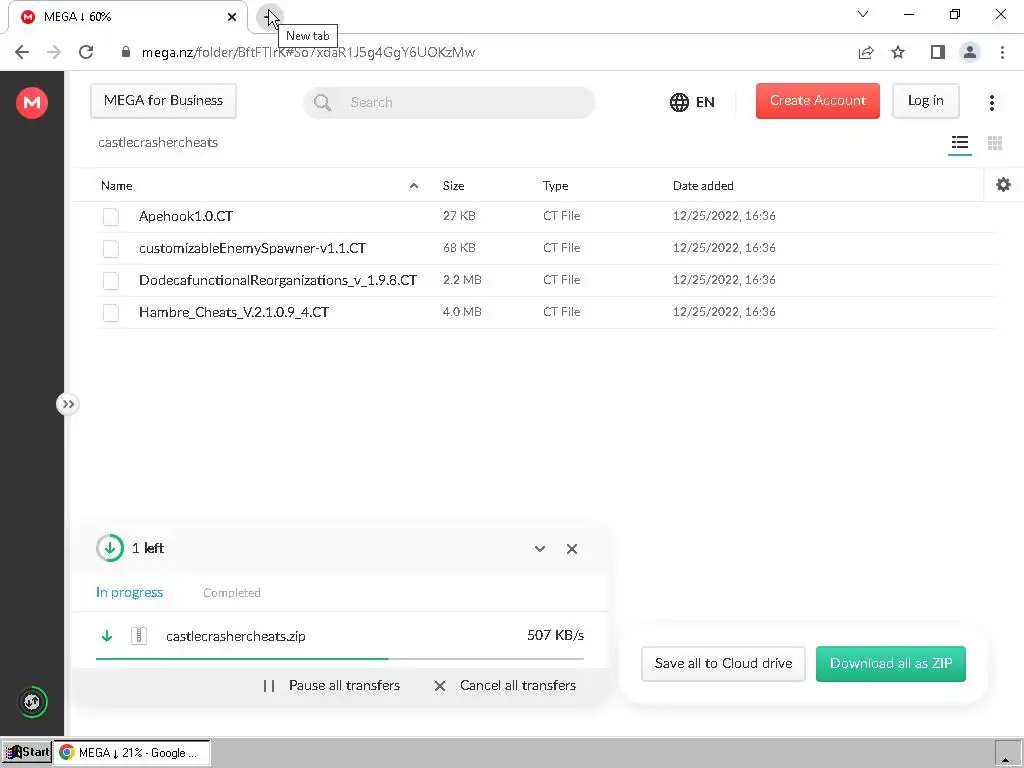Screen dimensions: 1024x768
Task: Open the EN language selector
Action: [x=692, y=103]
